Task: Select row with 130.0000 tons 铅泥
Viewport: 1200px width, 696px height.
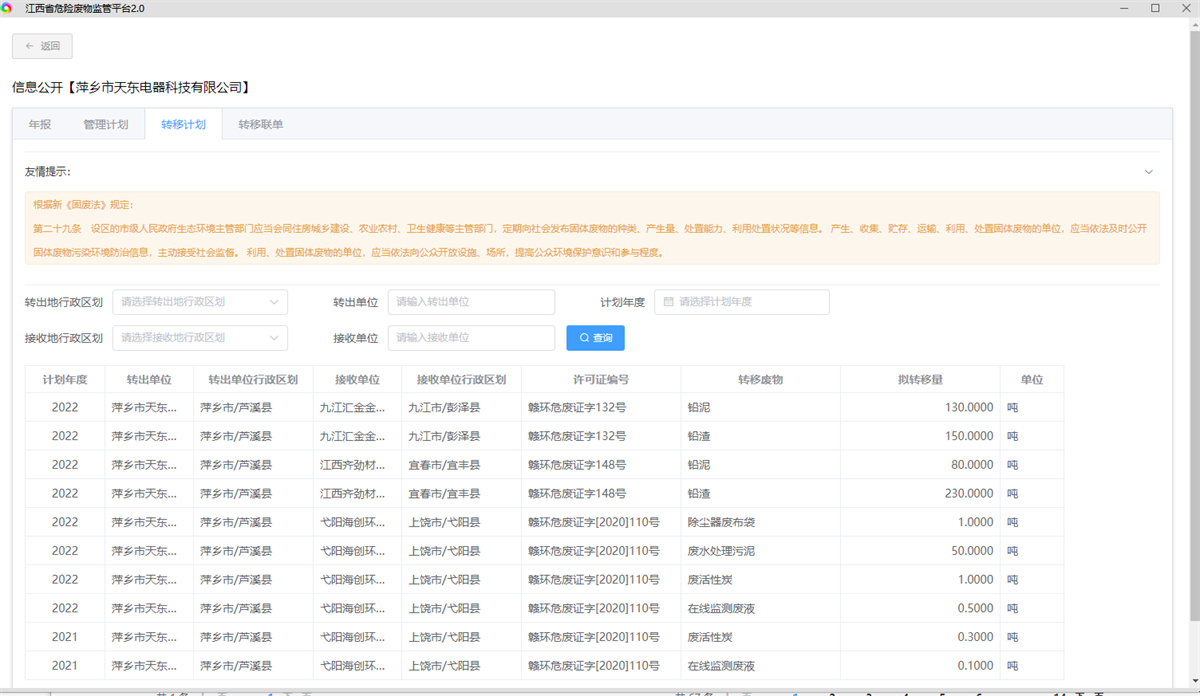Action: (x=544, y=408)
